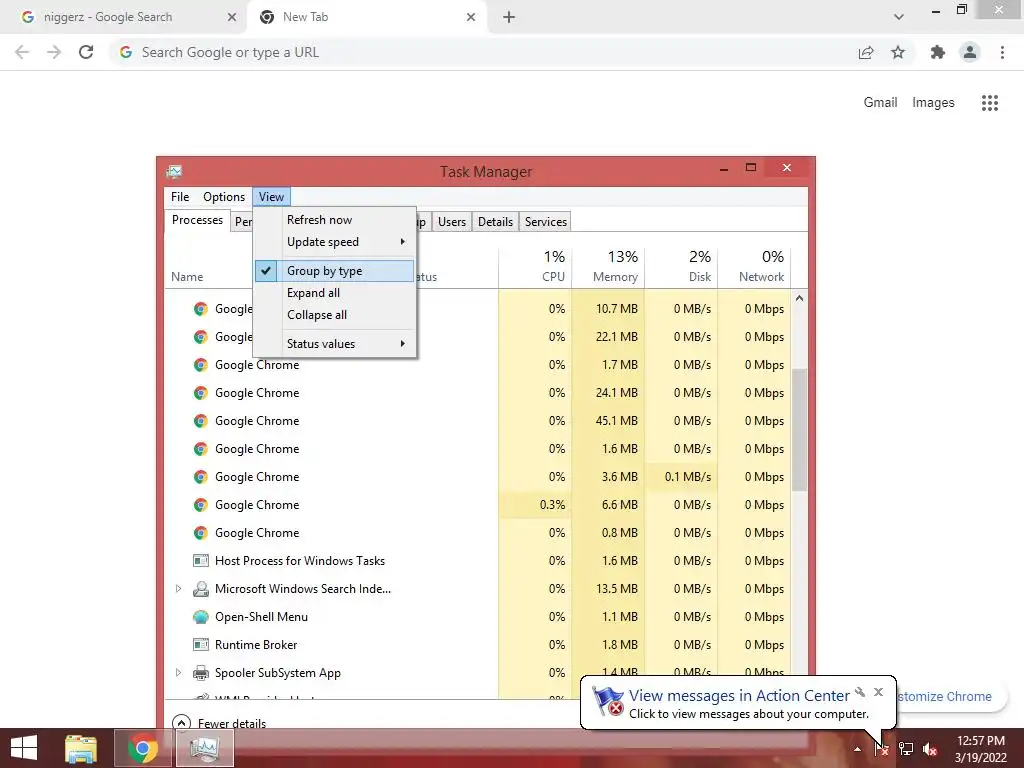Select Google Chrome row using 45.1 MB
The width and height of the screenshot is (1024, 768).
[478, 421]
